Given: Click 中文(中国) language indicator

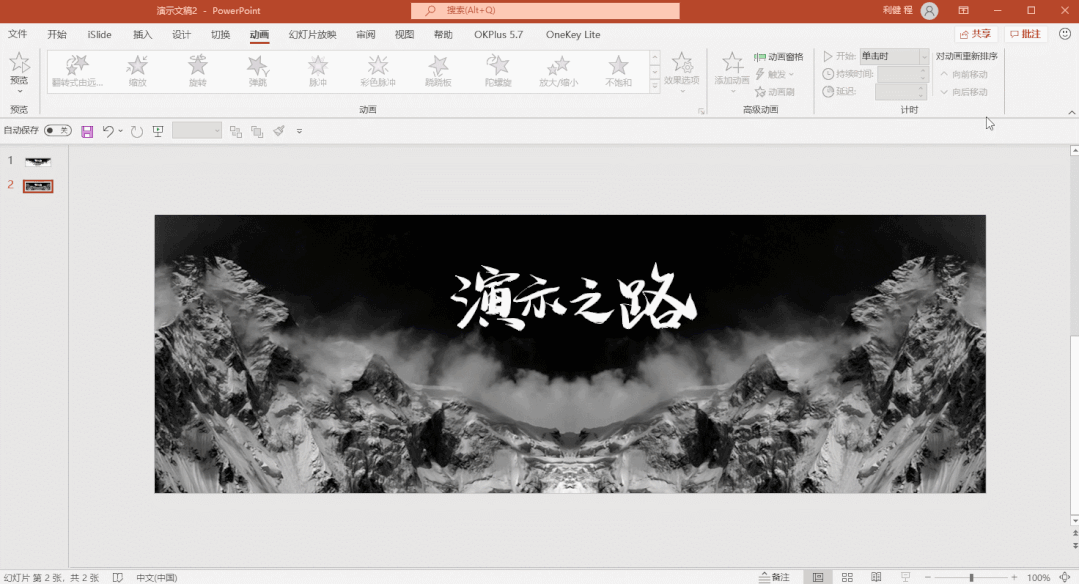Looking at the screenshot, I should (156, 577).
